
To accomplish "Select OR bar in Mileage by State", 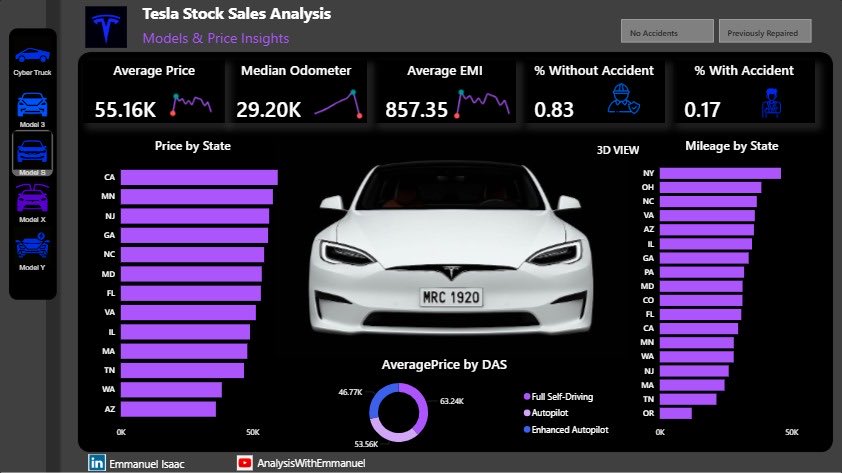I will coord(676,413).
